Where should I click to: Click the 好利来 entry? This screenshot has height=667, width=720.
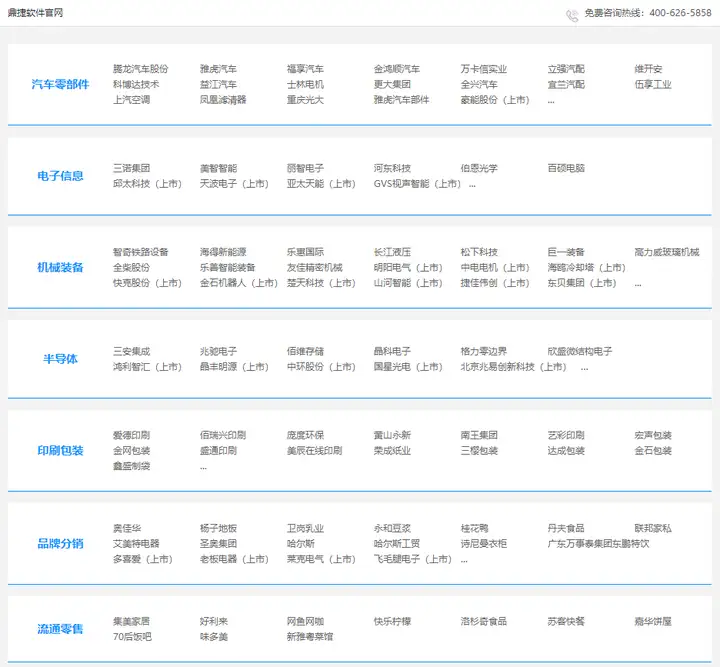[214, 622]
